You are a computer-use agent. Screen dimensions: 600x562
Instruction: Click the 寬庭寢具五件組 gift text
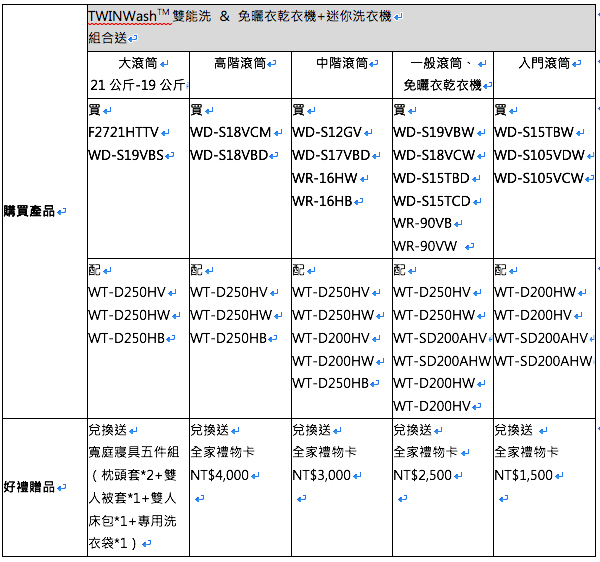(x=134, y=453)
